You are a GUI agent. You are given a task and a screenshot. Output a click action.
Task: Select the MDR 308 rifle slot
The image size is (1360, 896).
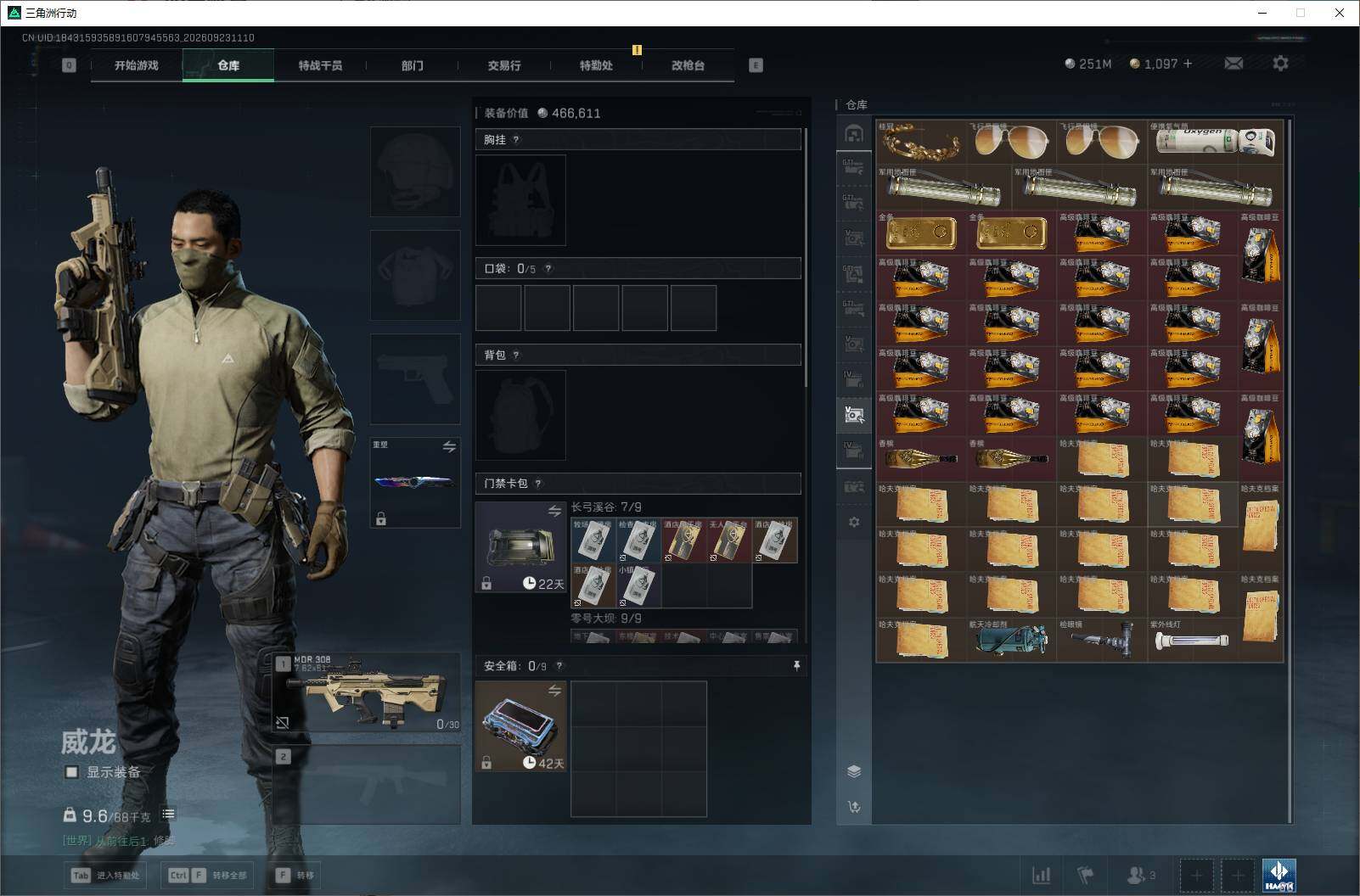pos(367,693)
